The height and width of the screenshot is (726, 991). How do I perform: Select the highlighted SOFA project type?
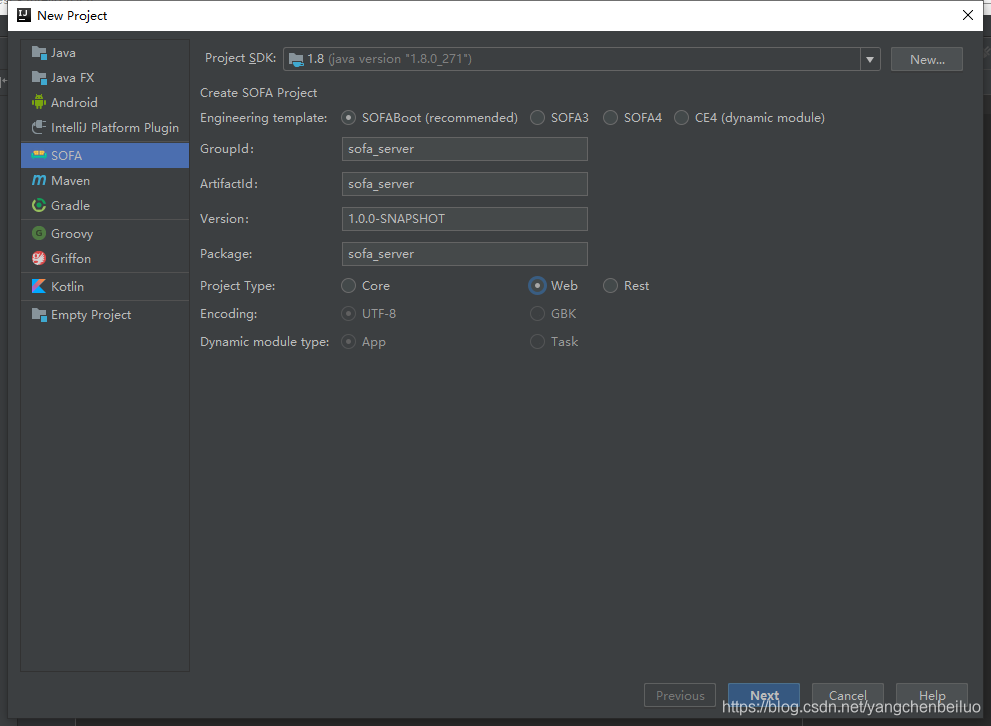pos(105,155)
